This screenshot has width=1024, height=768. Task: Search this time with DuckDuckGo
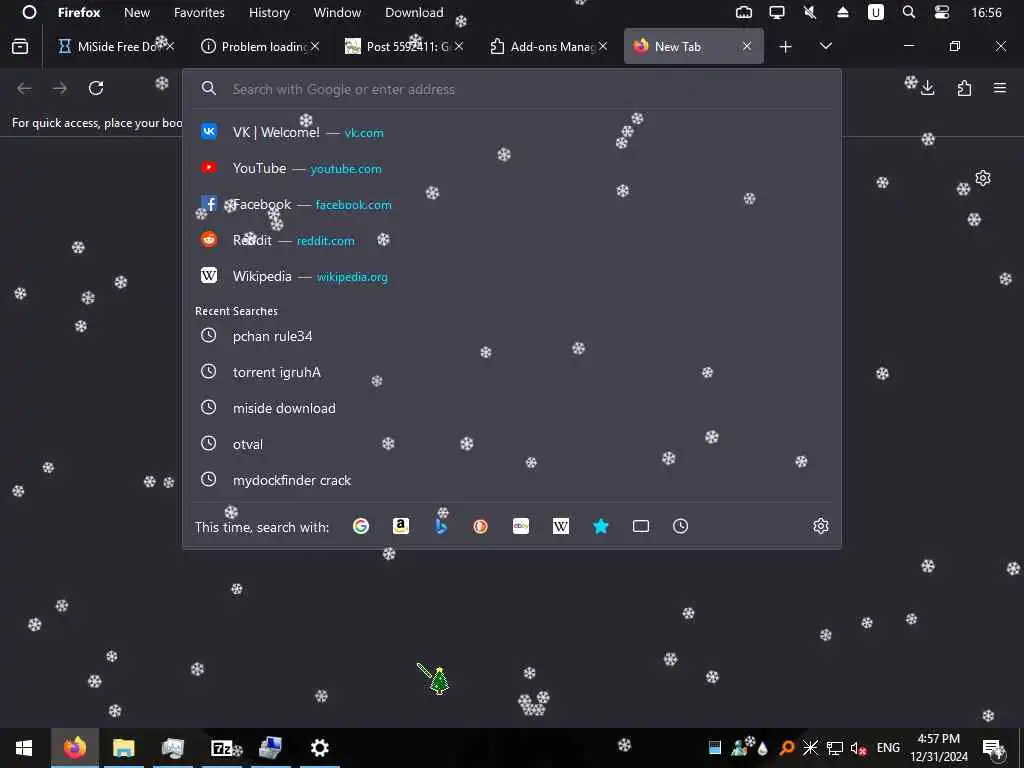tap(481, 526)
